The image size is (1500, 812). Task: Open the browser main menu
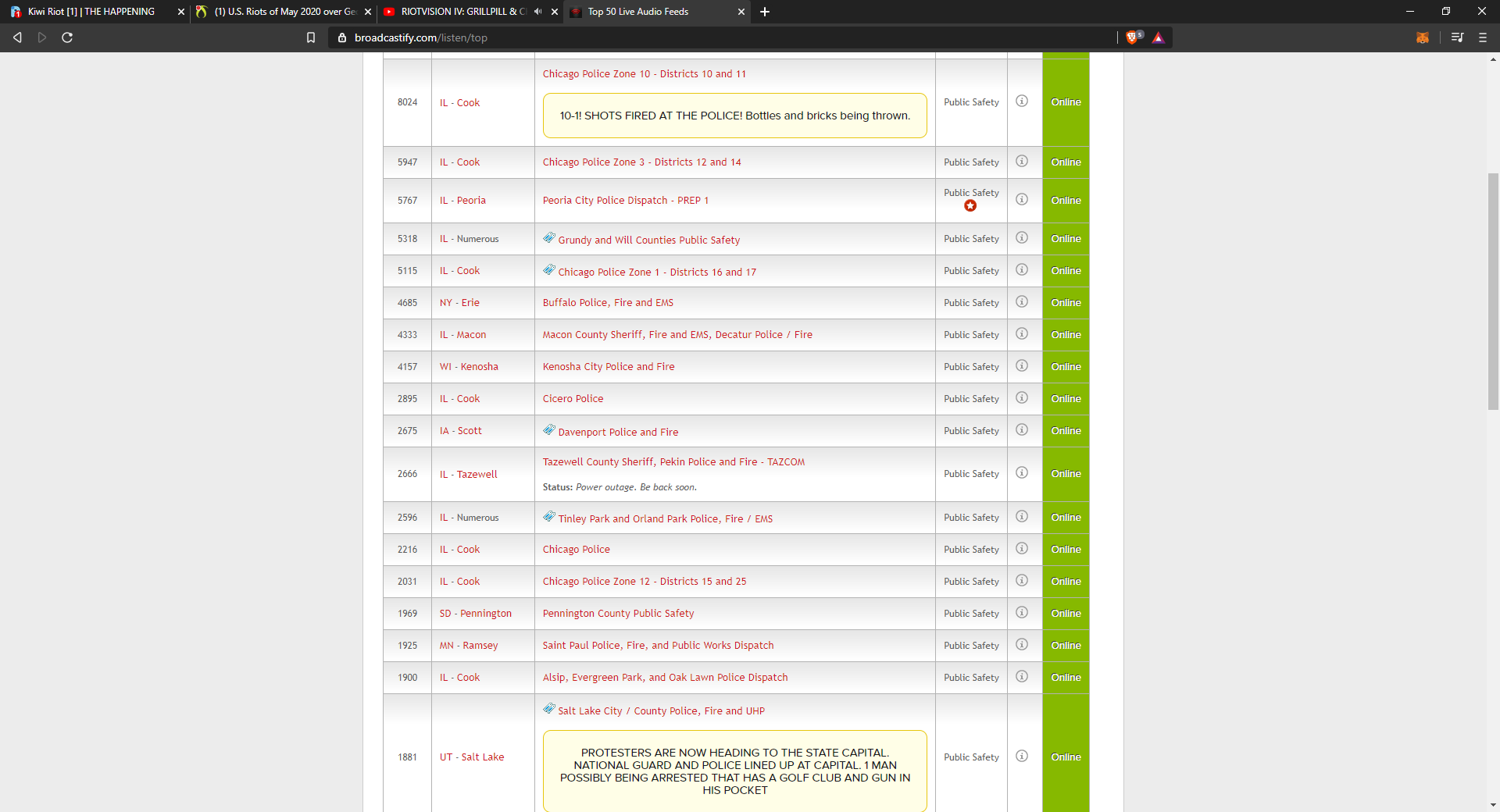[1483, 37]
